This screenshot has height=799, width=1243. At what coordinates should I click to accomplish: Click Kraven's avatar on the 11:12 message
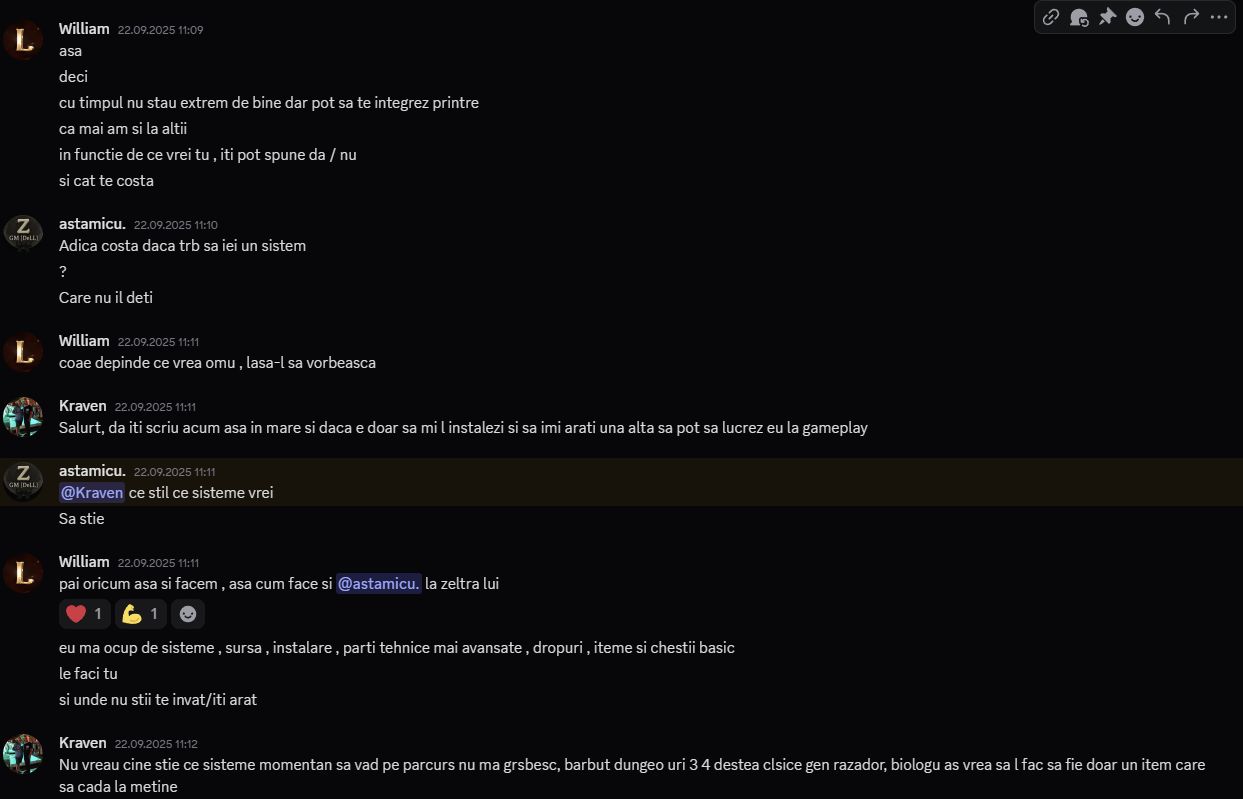(x=23, y=754)
